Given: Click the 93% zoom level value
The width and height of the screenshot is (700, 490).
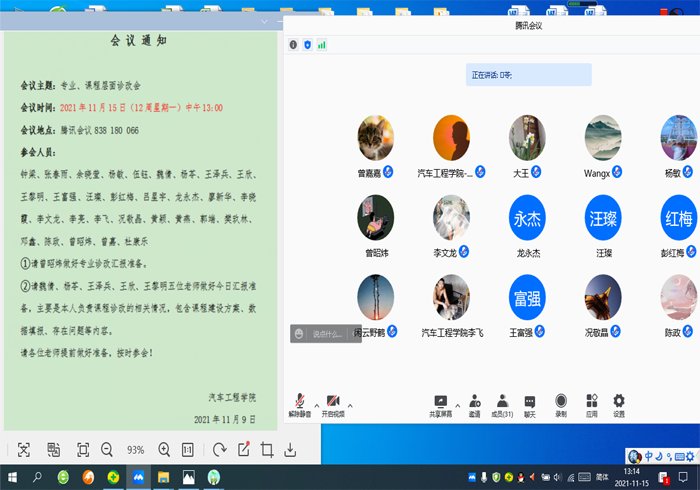Looking at the screenshot, I should point(135,450).
